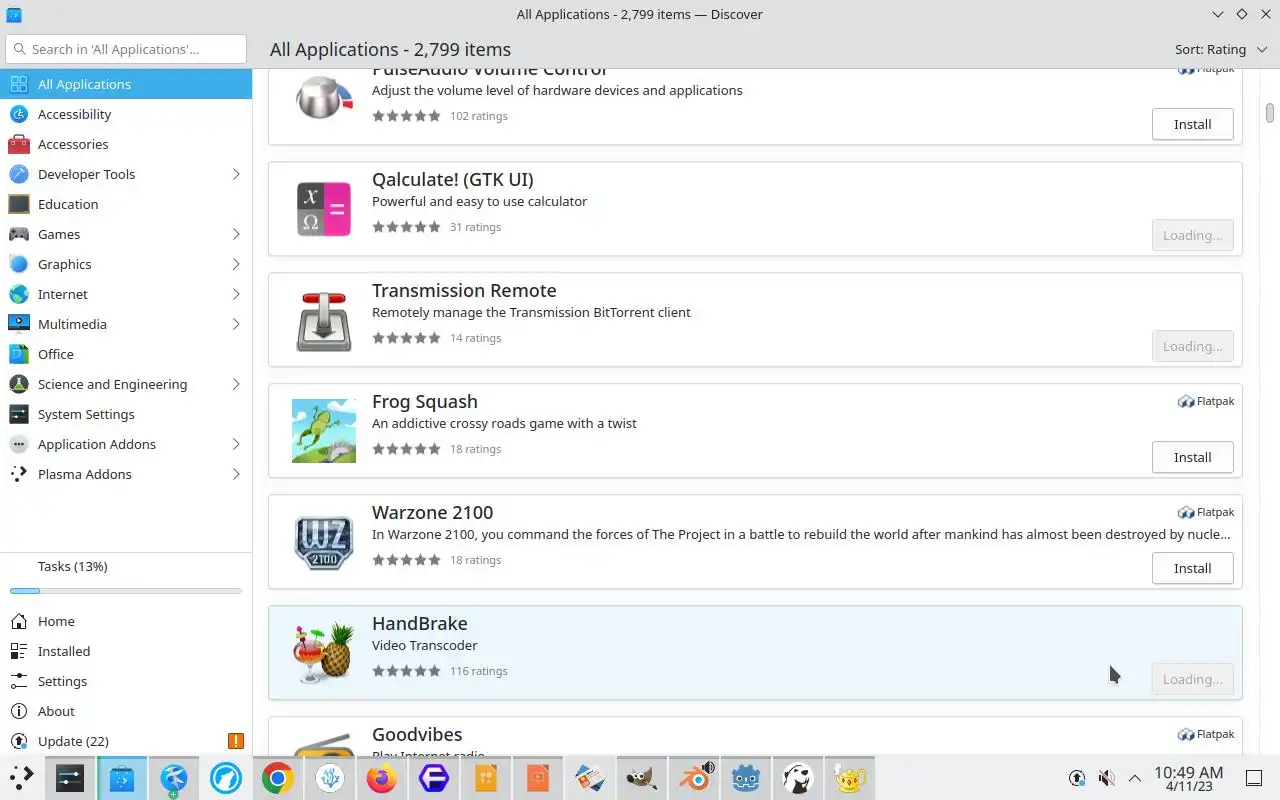This screenshot has width=1280, height=800.
Task: Click the System Settings taskbar icon
Action: [70, 778]
